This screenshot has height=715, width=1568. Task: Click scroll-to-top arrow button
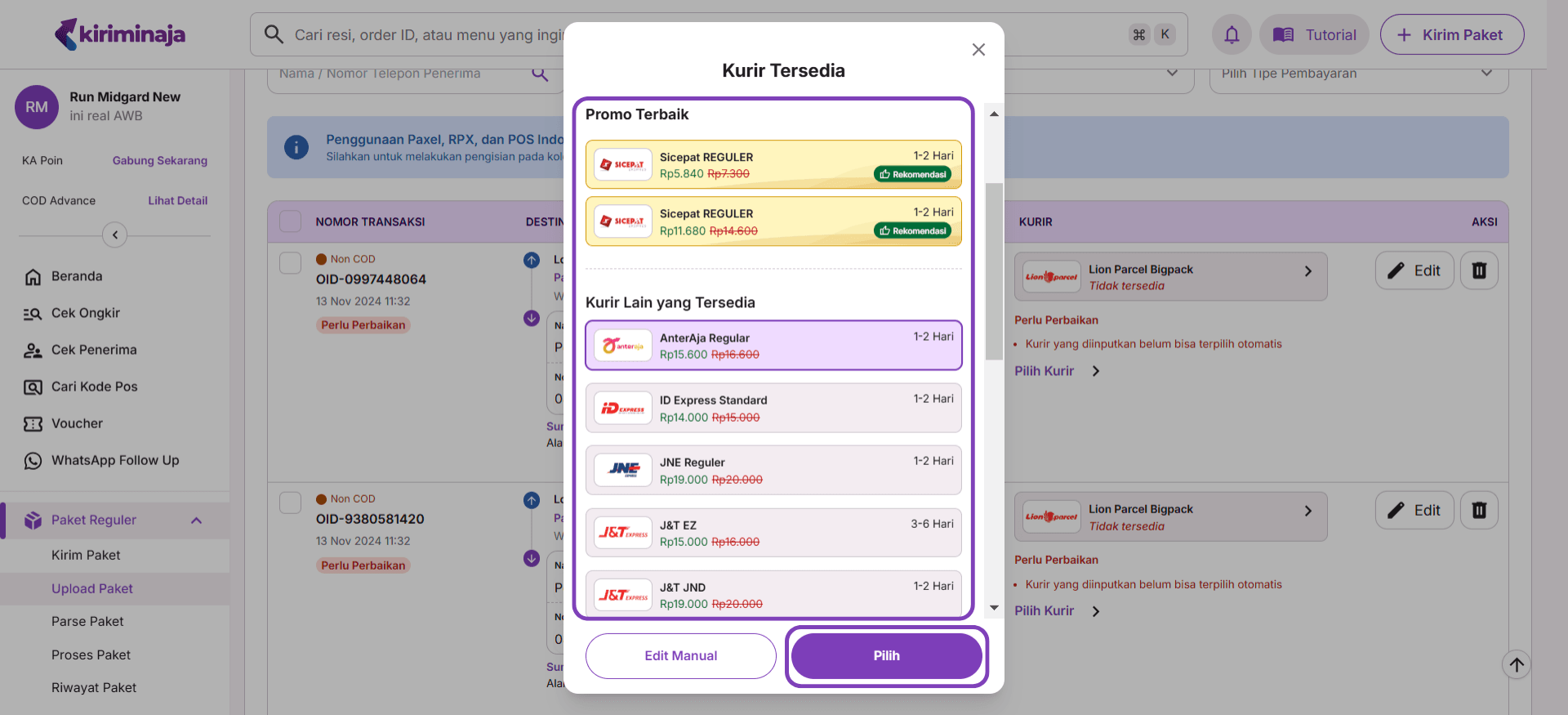click(1516, 664)
